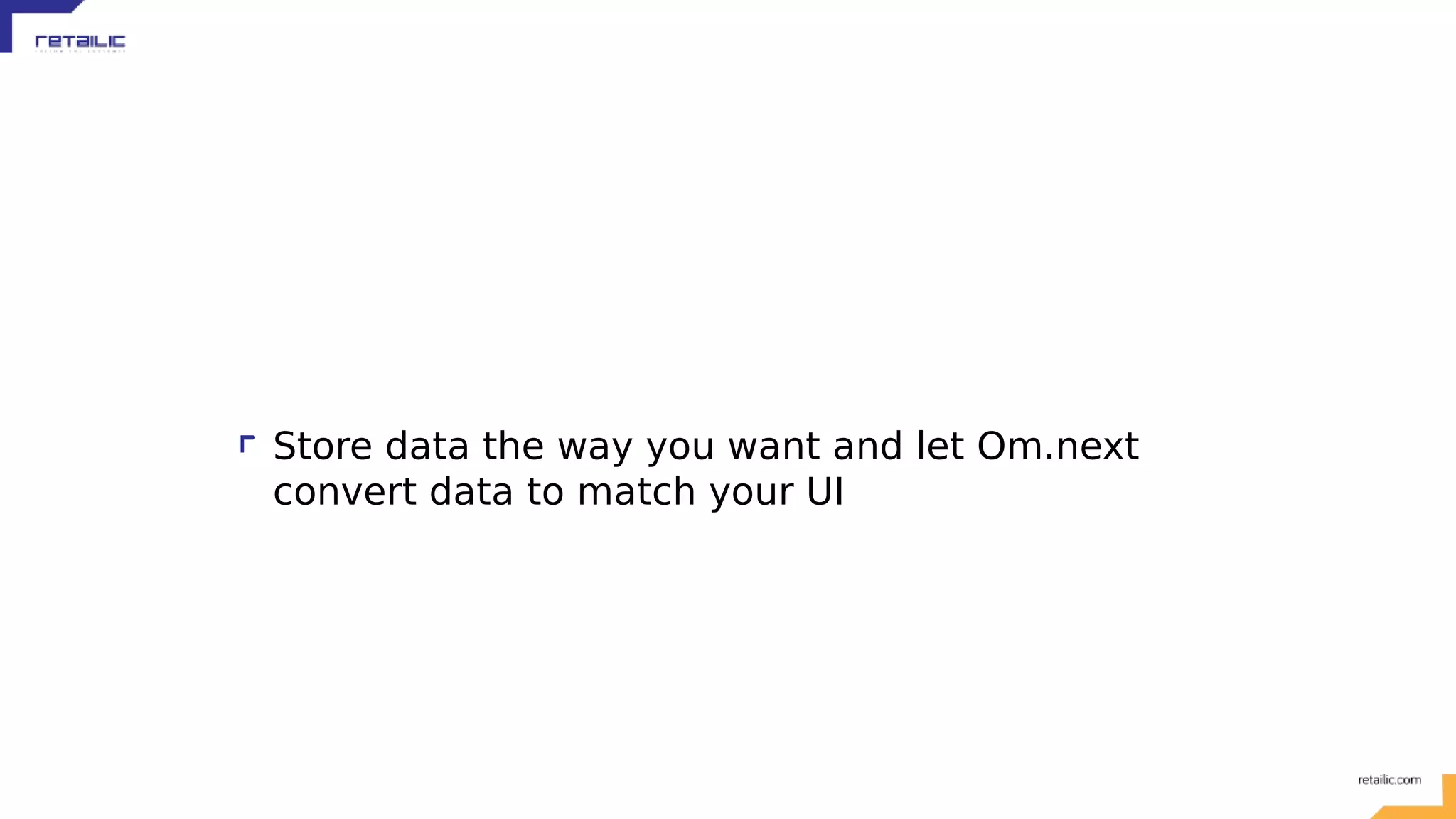Click the word 'and' in the first line
This screenshot has width=1456, height=819.
[868, 446]
